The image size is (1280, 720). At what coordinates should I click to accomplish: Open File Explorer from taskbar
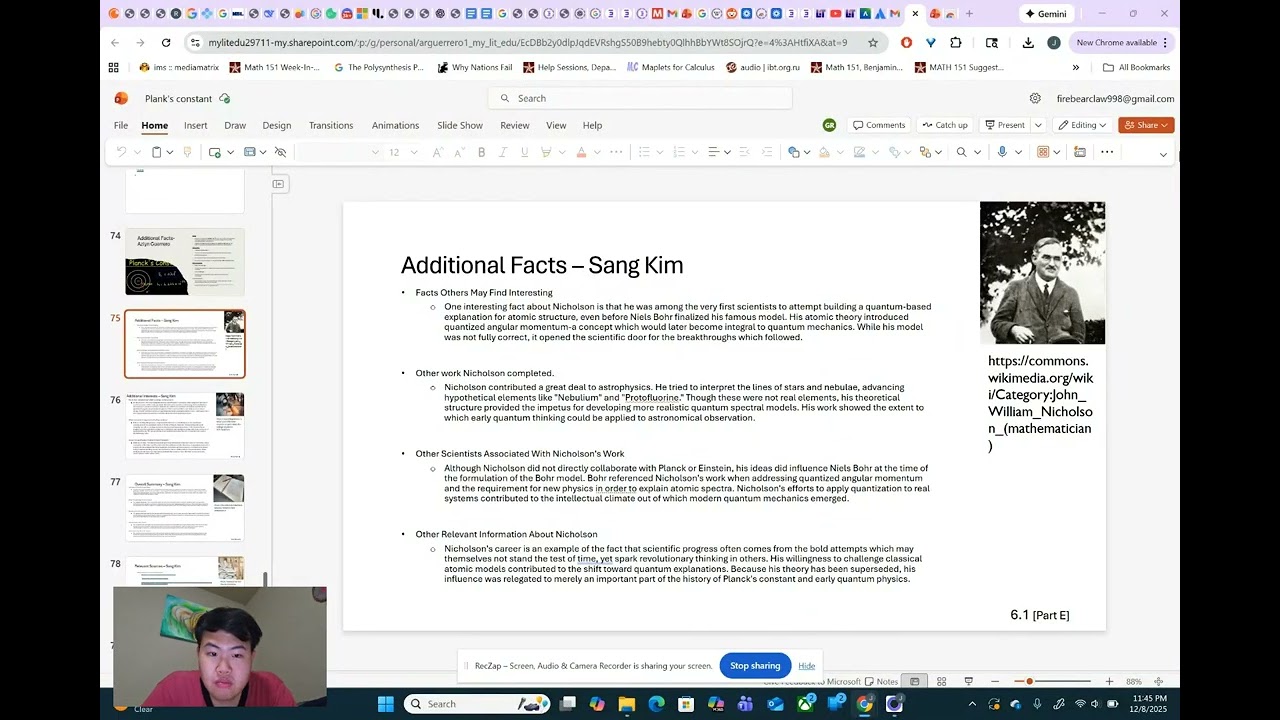point(626,704)
